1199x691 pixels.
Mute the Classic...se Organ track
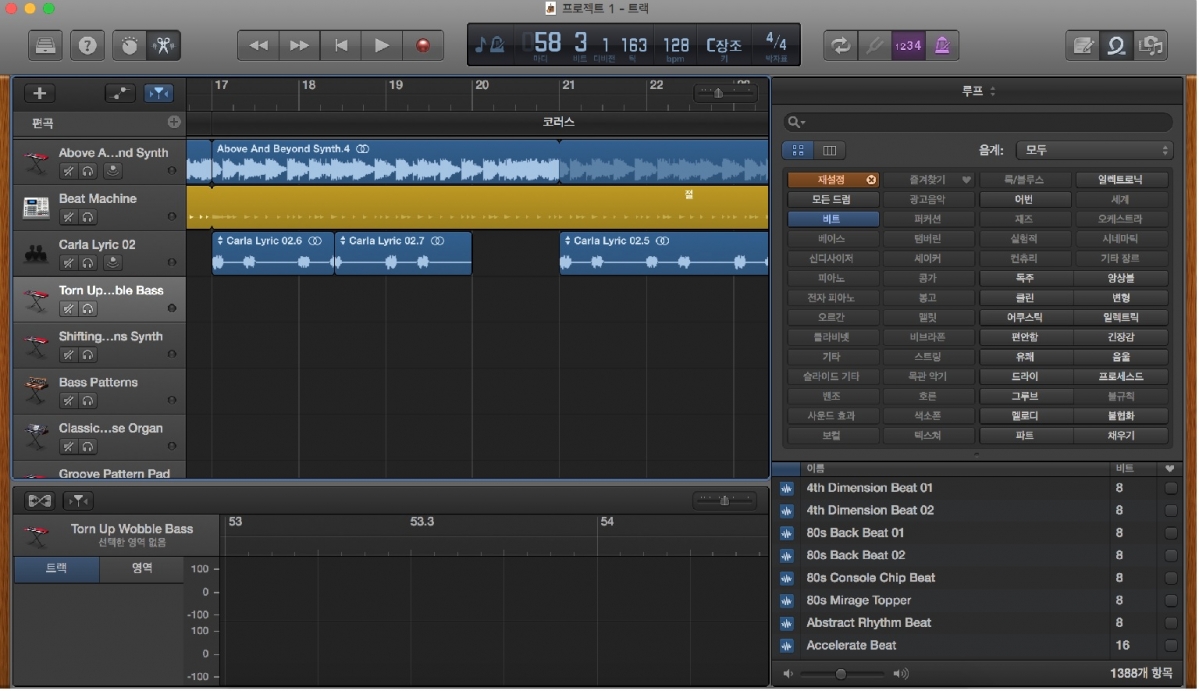click(68, 446)
